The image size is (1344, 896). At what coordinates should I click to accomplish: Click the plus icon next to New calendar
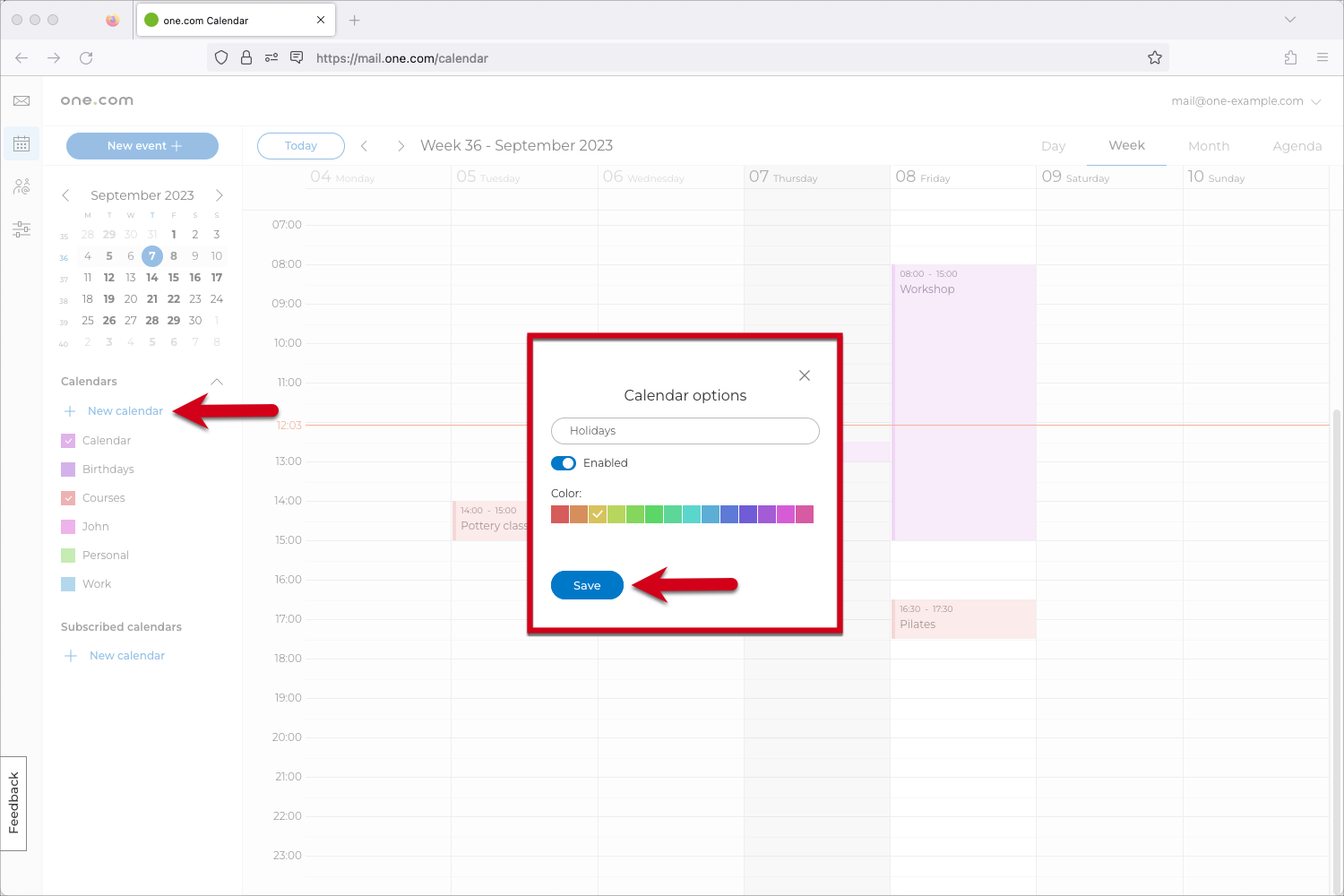70,410
